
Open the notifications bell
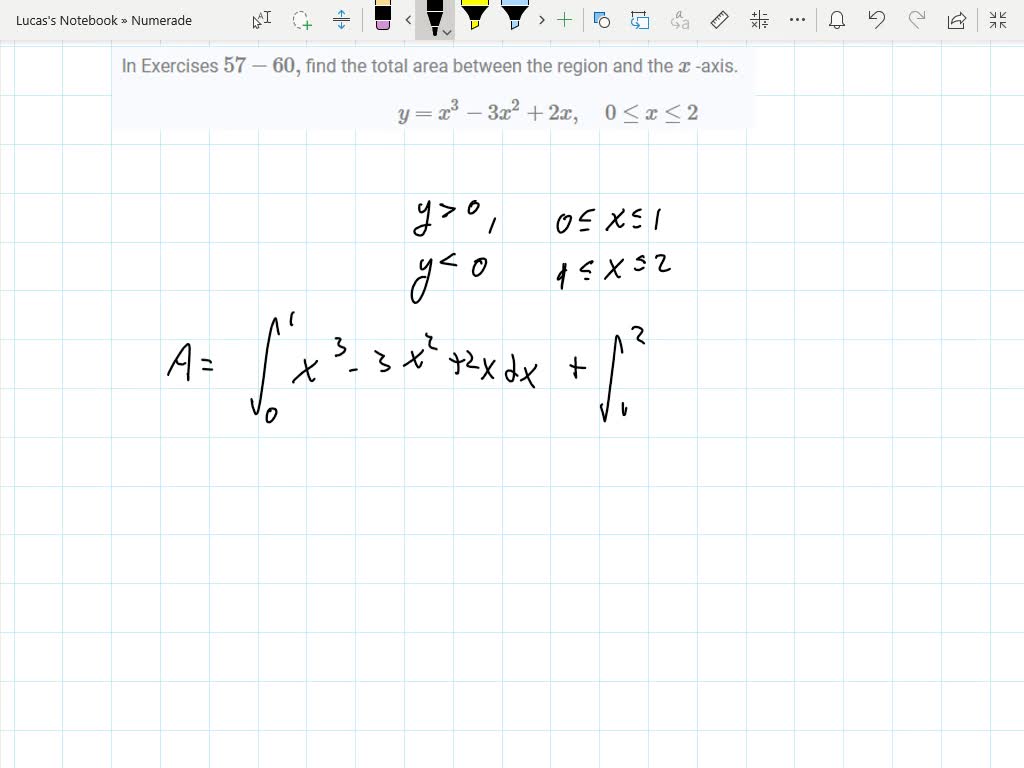837,18
